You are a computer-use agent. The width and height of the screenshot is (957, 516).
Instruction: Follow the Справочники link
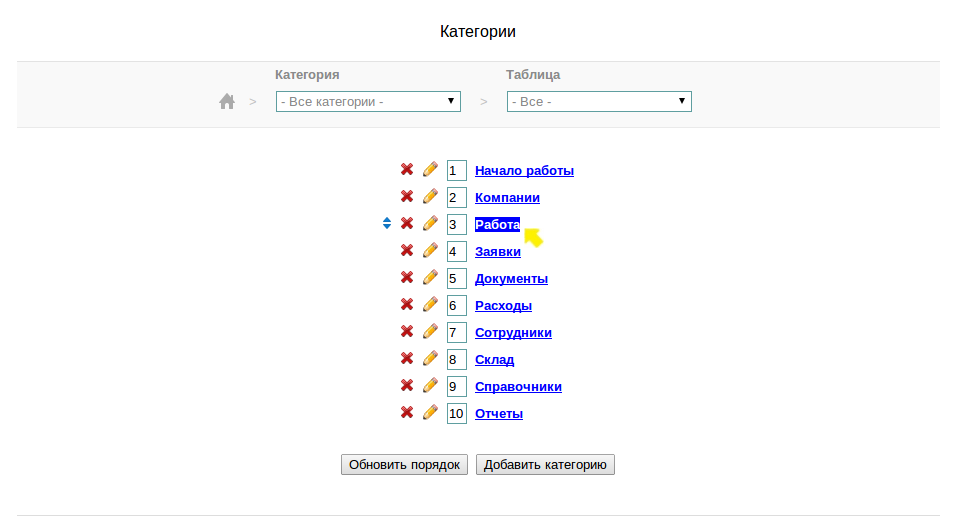click(518, 387)
